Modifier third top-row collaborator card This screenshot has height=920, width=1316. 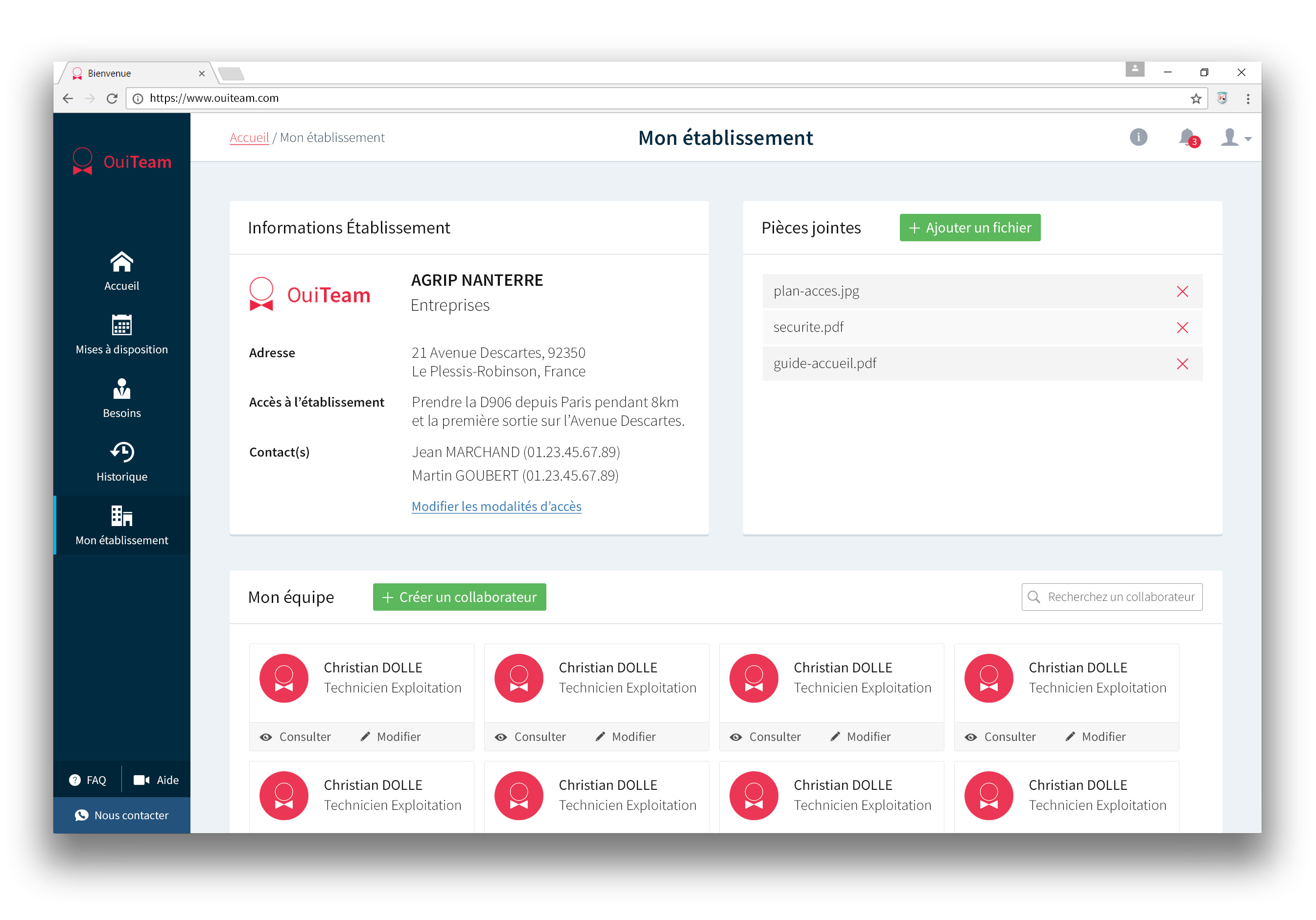[861, 737]
